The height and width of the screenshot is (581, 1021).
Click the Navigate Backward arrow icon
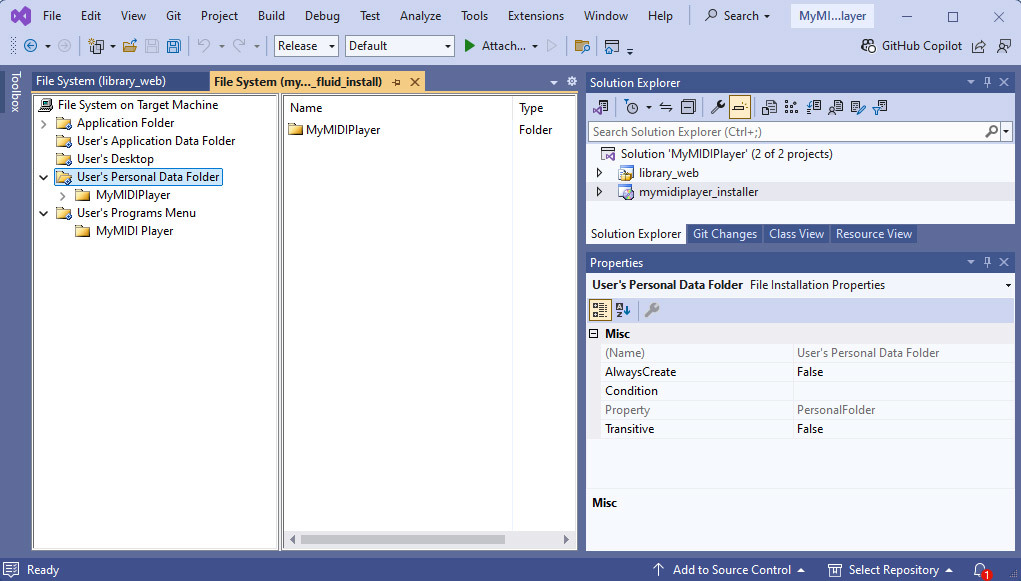[x=31, y=46]
